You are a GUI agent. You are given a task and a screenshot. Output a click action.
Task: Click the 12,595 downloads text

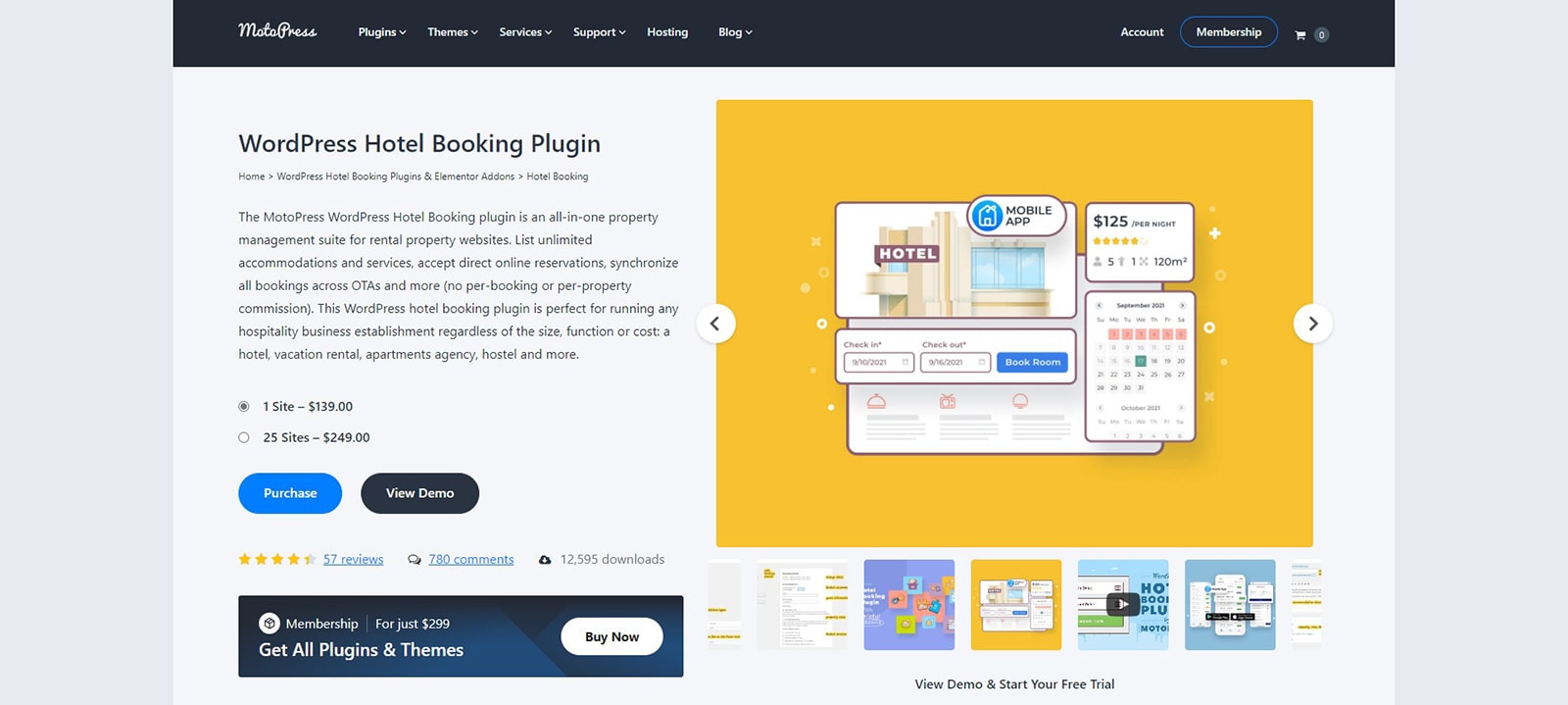click(612, 560)
